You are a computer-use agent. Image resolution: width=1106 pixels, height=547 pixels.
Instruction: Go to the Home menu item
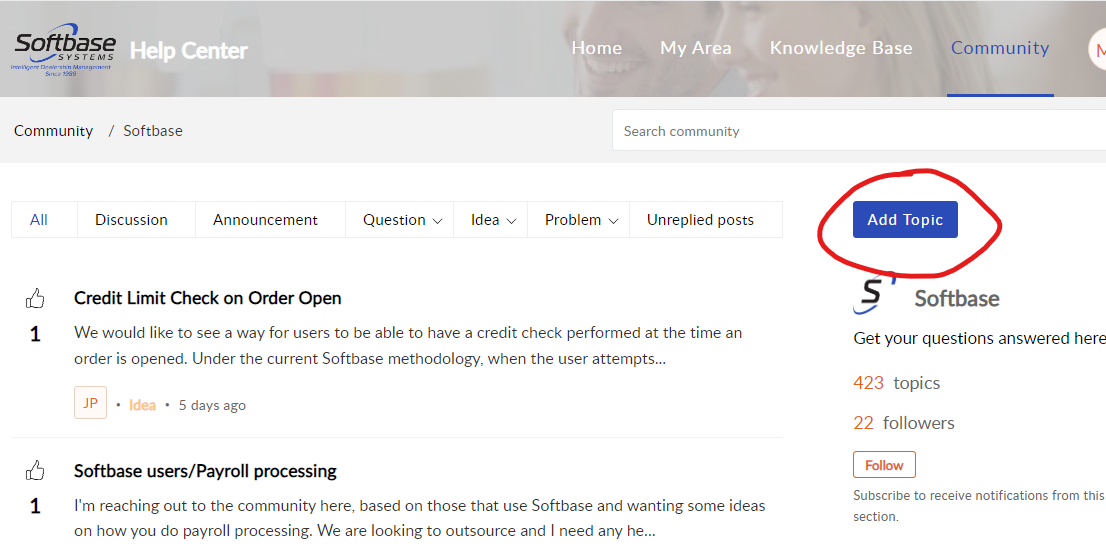[x=597, y=48]
